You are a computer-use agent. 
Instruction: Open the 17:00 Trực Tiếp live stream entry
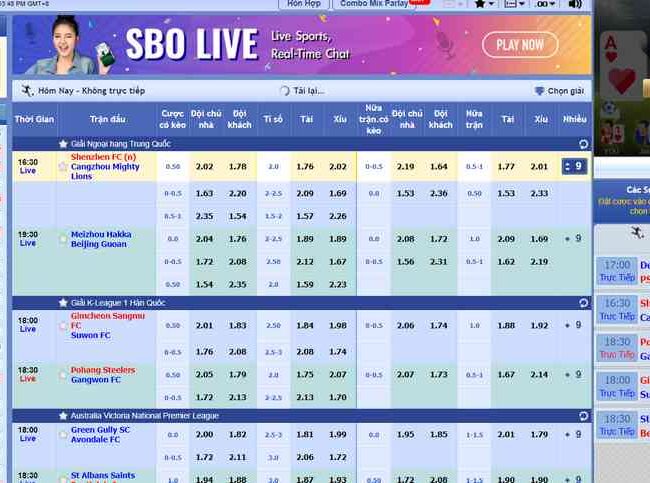617,271
